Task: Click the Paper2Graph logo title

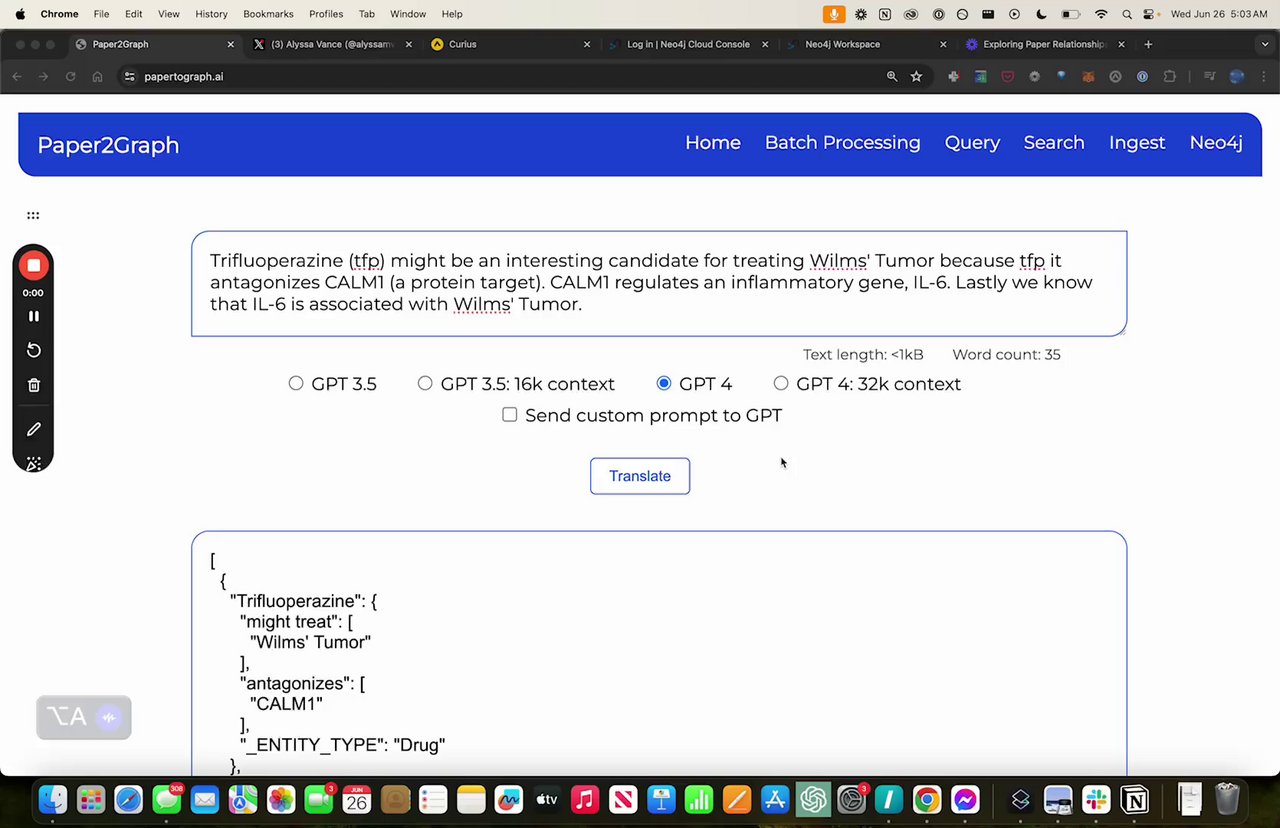Action: (108, 145)
